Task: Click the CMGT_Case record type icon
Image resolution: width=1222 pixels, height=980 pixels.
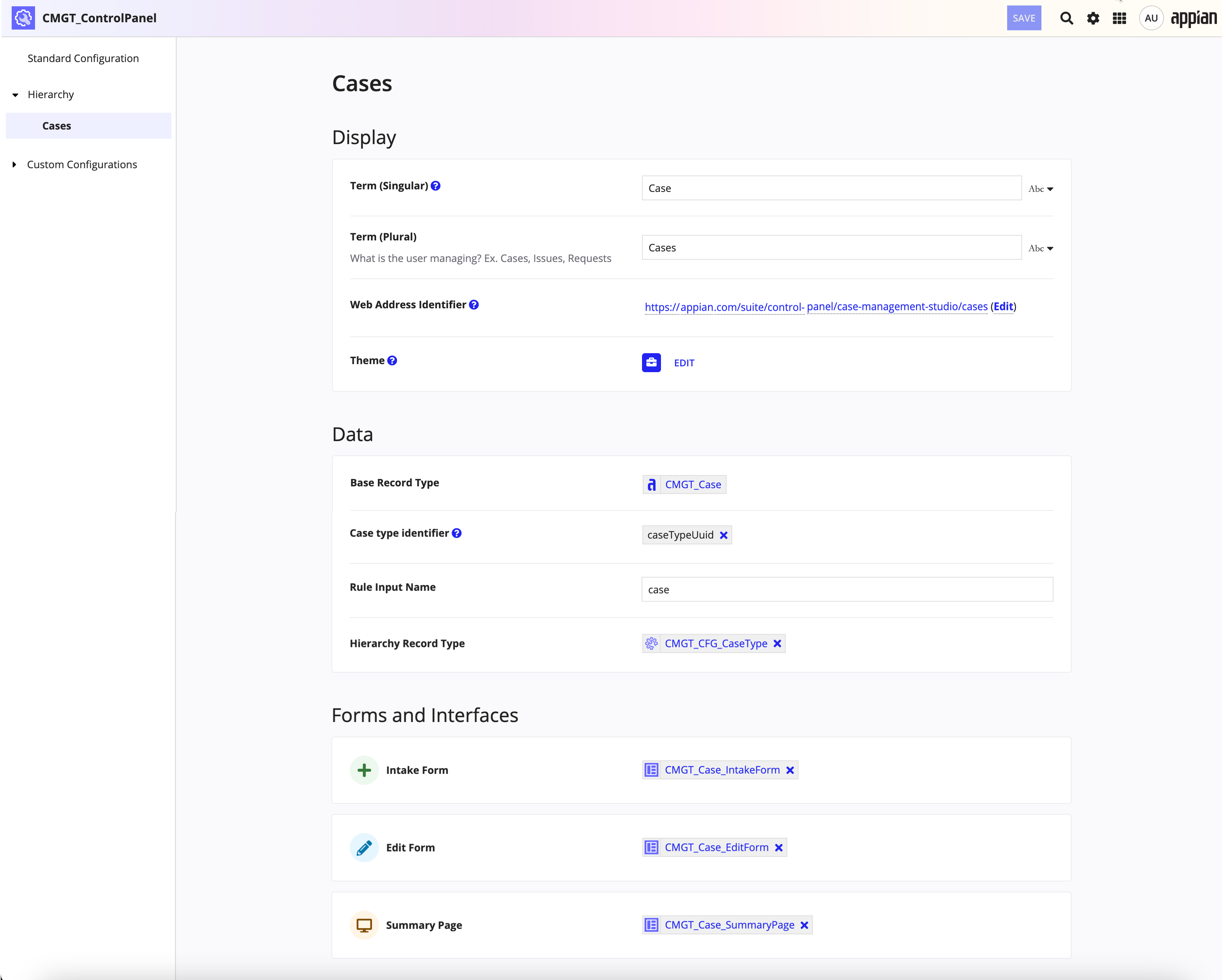Action: point(651,485)
